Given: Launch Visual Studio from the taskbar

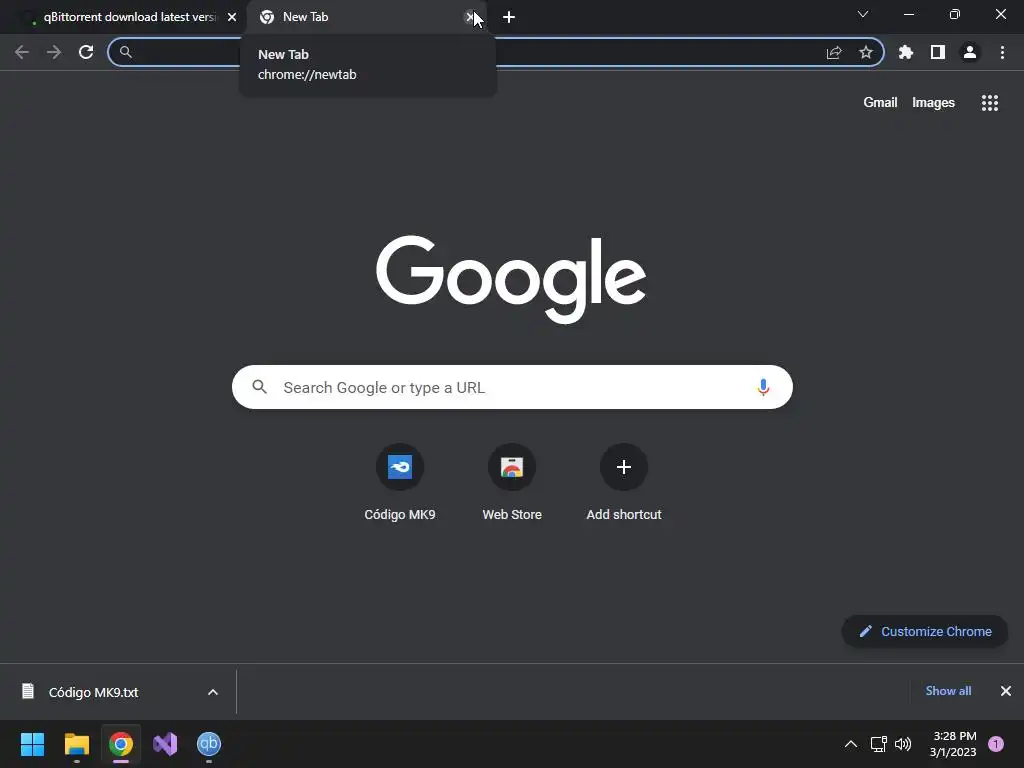Looking at the screenshot, I should point(165,744).
